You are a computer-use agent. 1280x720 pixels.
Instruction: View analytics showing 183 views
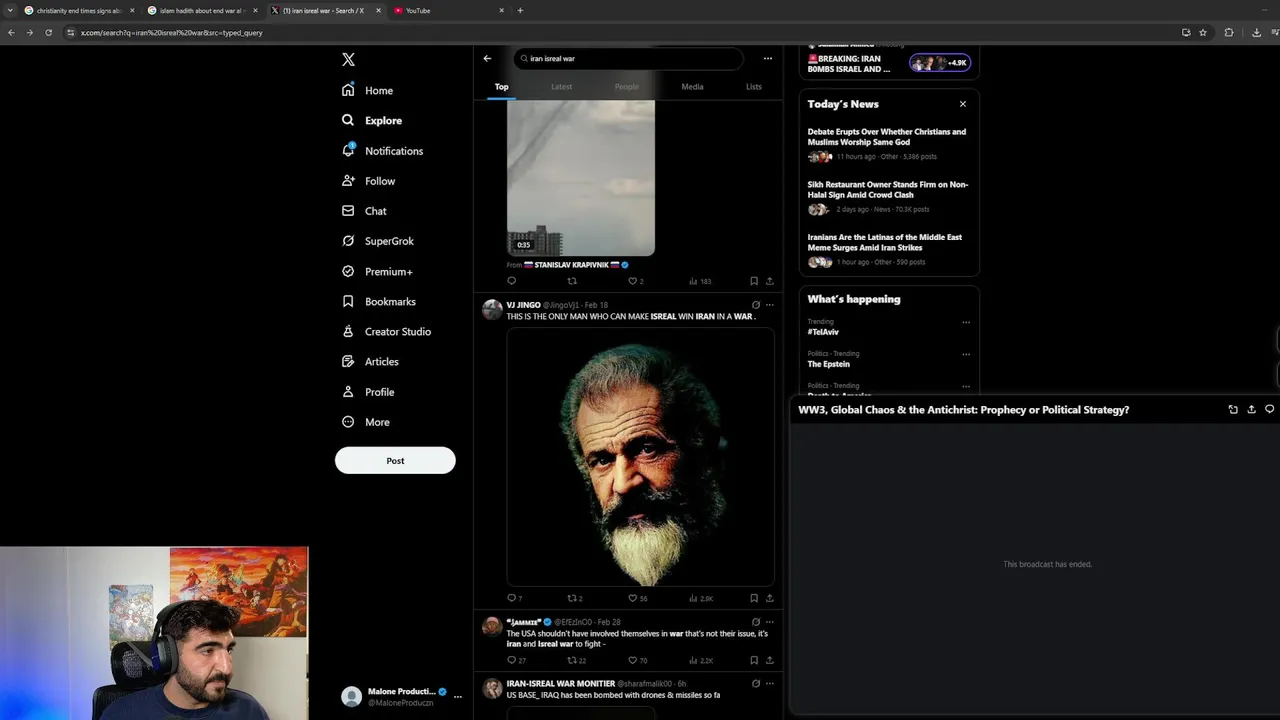tap(700, 281)
